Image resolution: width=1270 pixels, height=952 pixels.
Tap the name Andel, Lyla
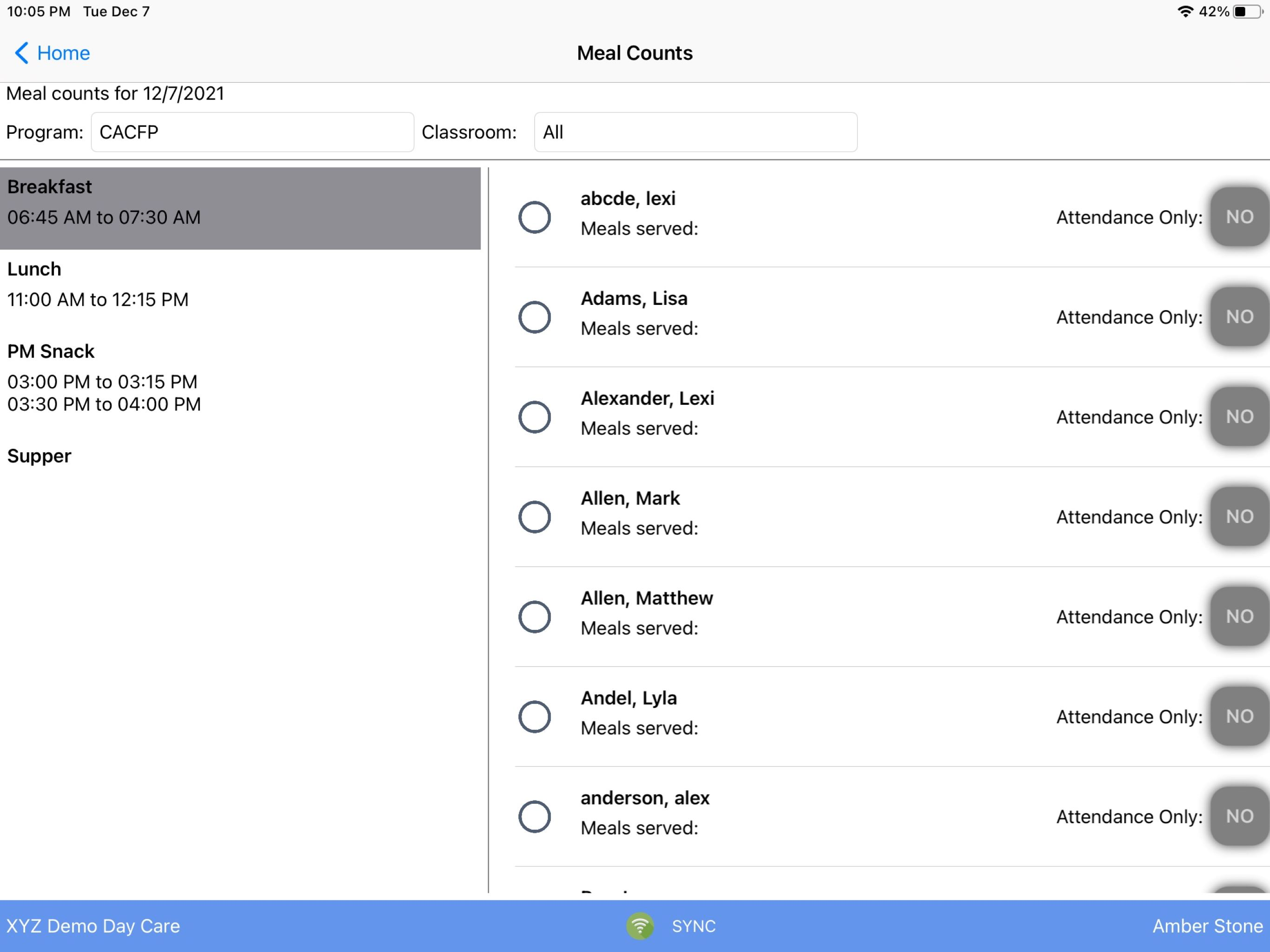(628, 698)
